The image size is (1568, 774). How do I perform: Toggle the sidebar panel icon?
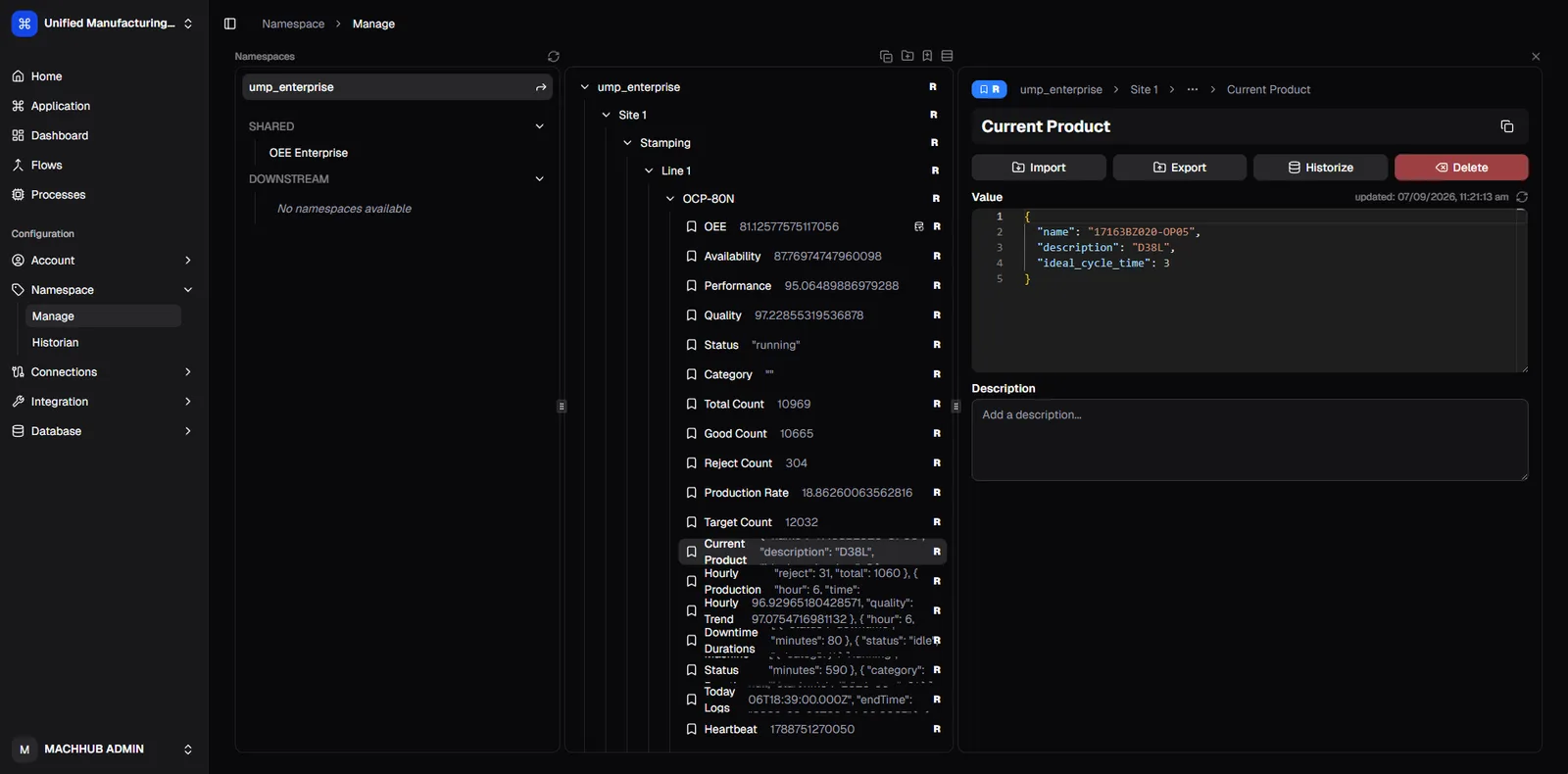click(230, 24)
